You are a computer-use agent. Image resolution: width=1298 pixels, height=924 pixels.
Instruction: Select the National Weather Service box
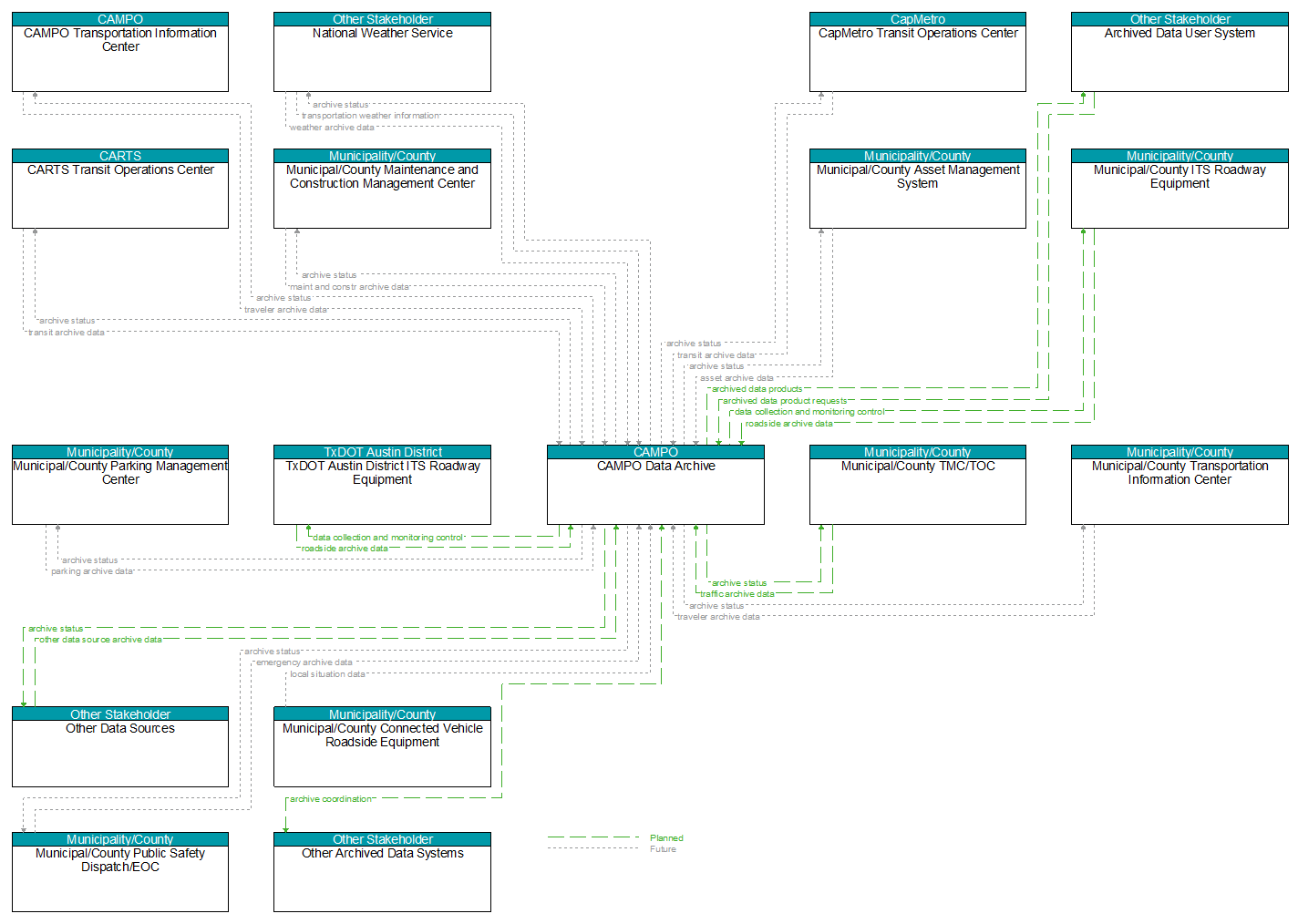(382, 52)
